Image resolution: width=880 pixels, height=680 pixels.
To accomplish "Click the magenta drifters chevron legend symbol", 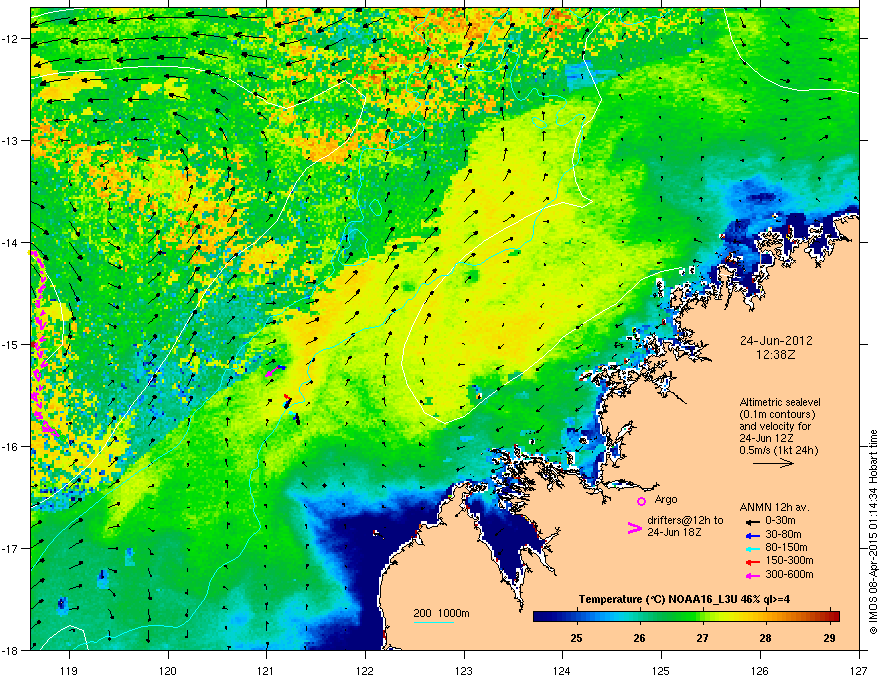I will click(635, 528).
